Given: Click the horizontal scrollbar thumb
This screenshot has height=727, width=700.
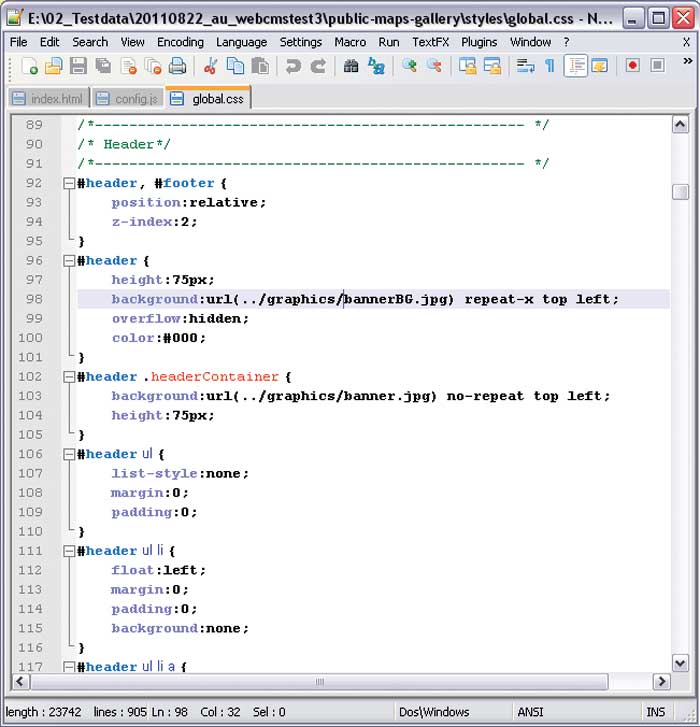Looking at the screenshot, I should pyautogui.click(x=319, y=682).
